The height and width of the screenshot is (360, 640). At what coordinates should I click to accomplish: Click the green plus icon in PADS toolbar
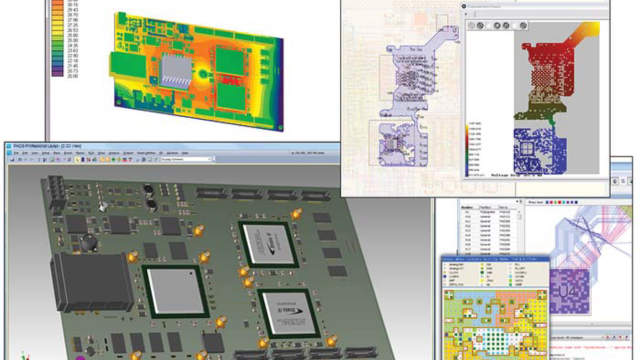pos(113,160)
